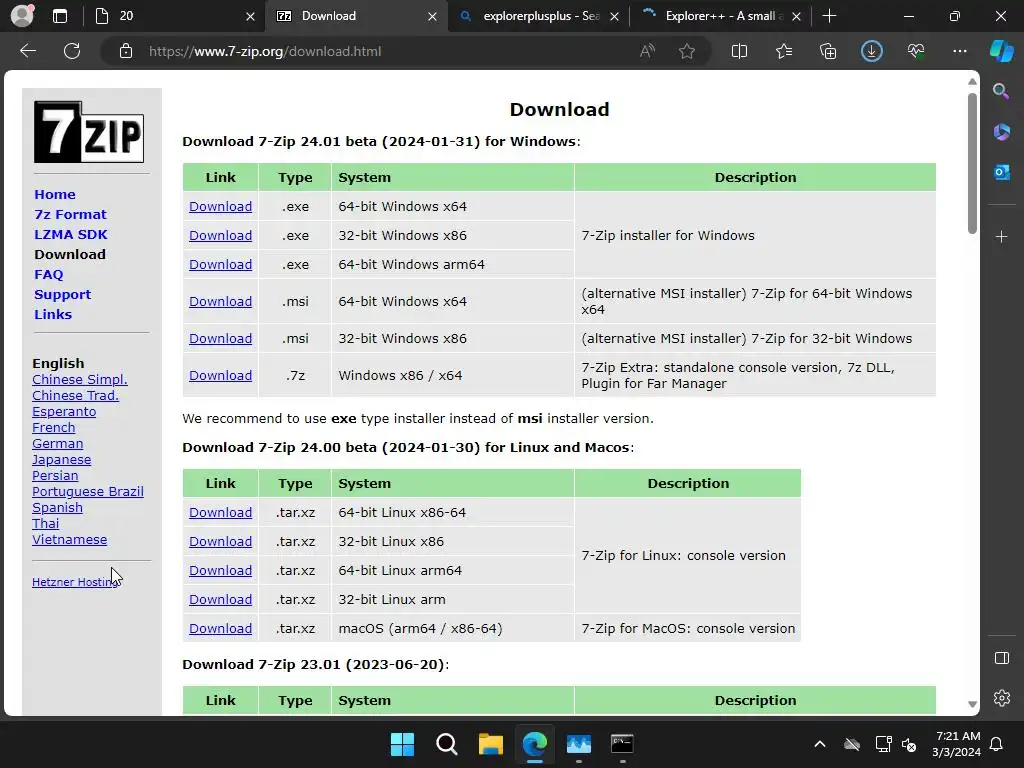Download .exe for 64-bit Windows x64
1024x768 pixels.
coord(220,206)
